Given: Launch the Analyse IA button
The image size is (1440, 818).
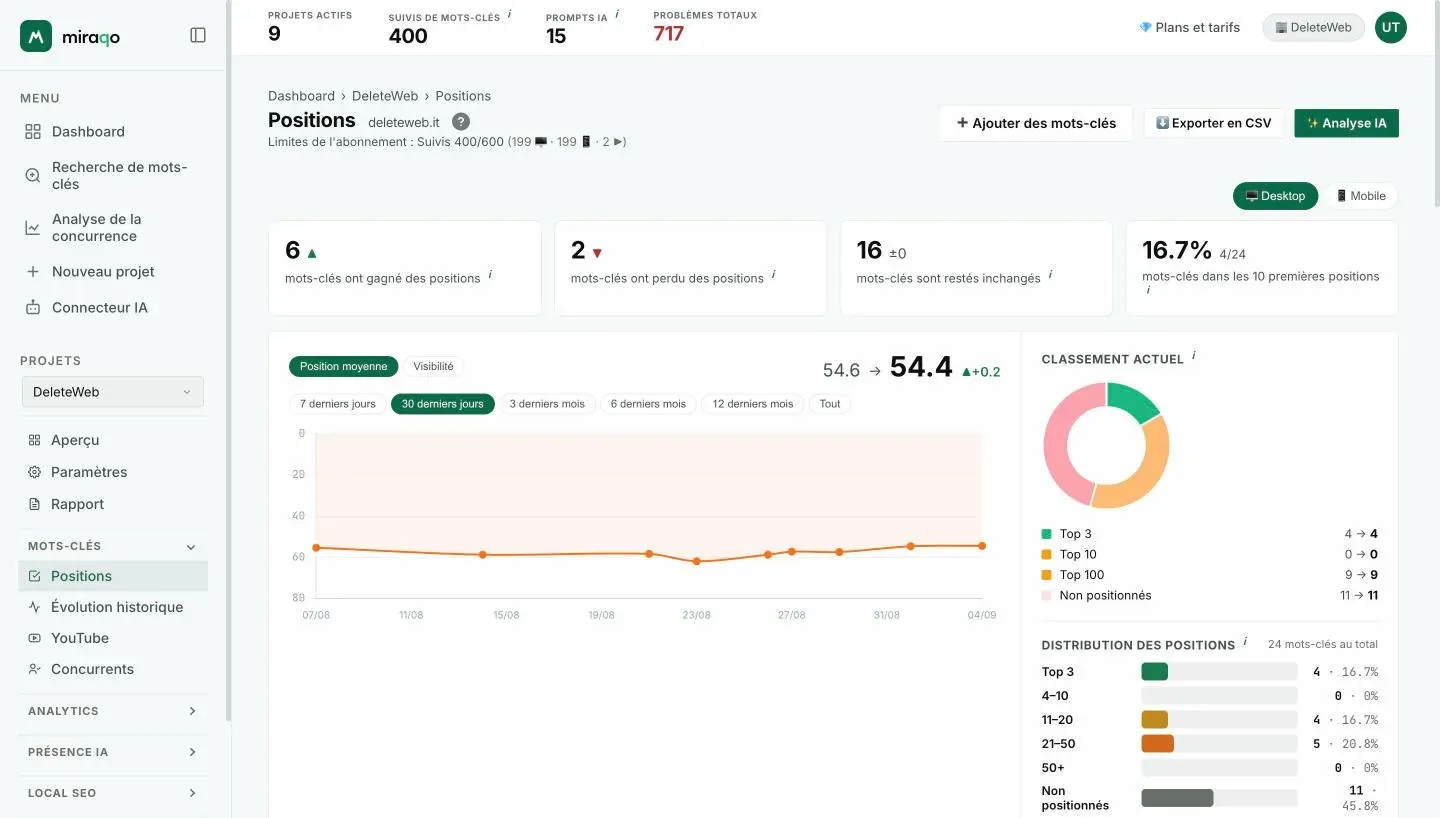Looking at the screenshot, I should (x=1346, y=123).
